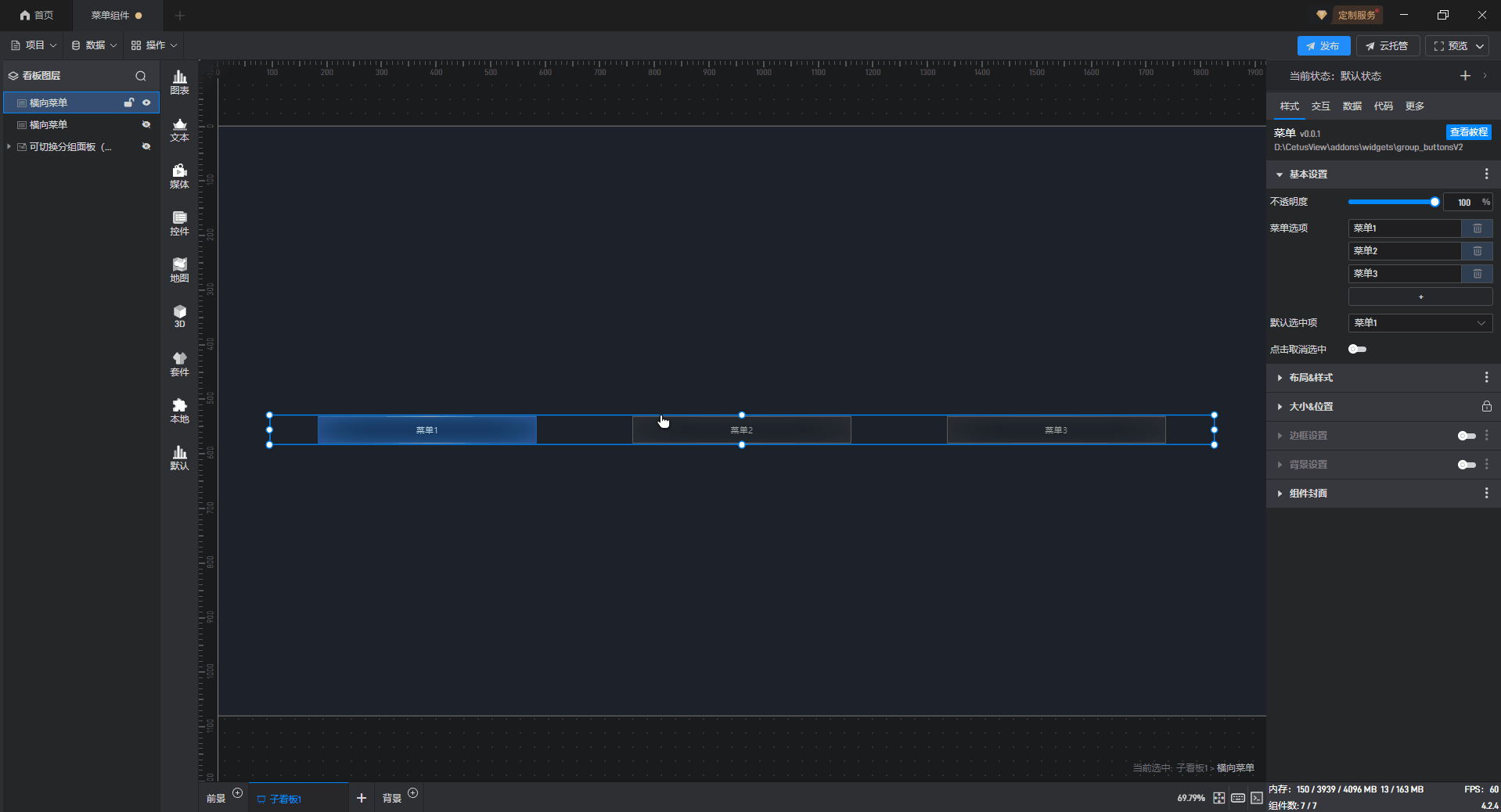Open the 地图 map components panel
Image resolution: width=1501 pixels, height=812 pixels.
(179, 270)
